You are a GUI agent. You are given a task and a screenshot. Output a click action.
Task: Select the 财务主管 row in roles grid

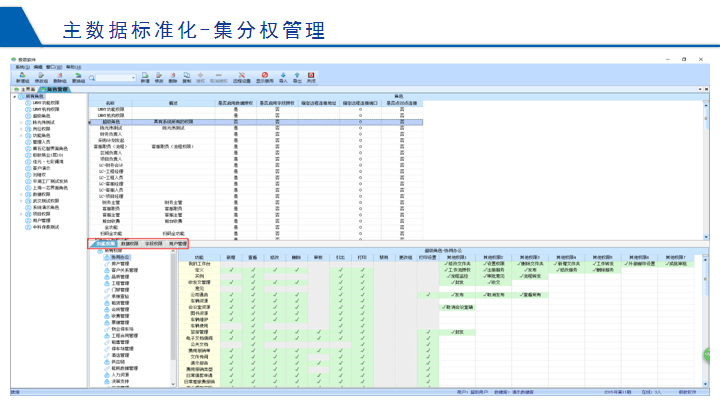(x=255, y=202)
